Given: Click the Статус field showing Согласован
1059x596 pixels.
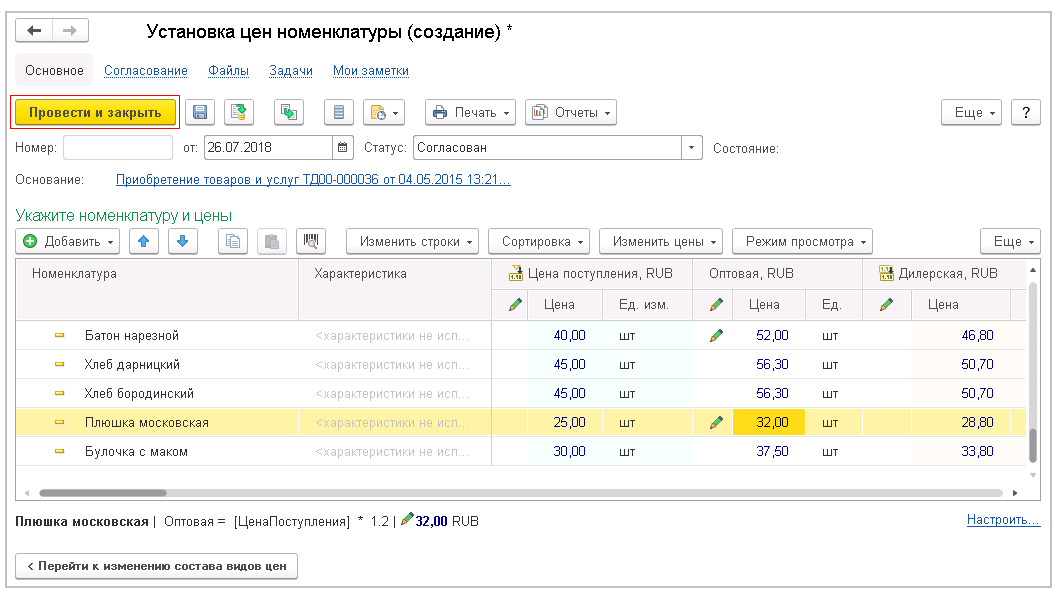Looking at the screenshot, I should pos(548,147).
